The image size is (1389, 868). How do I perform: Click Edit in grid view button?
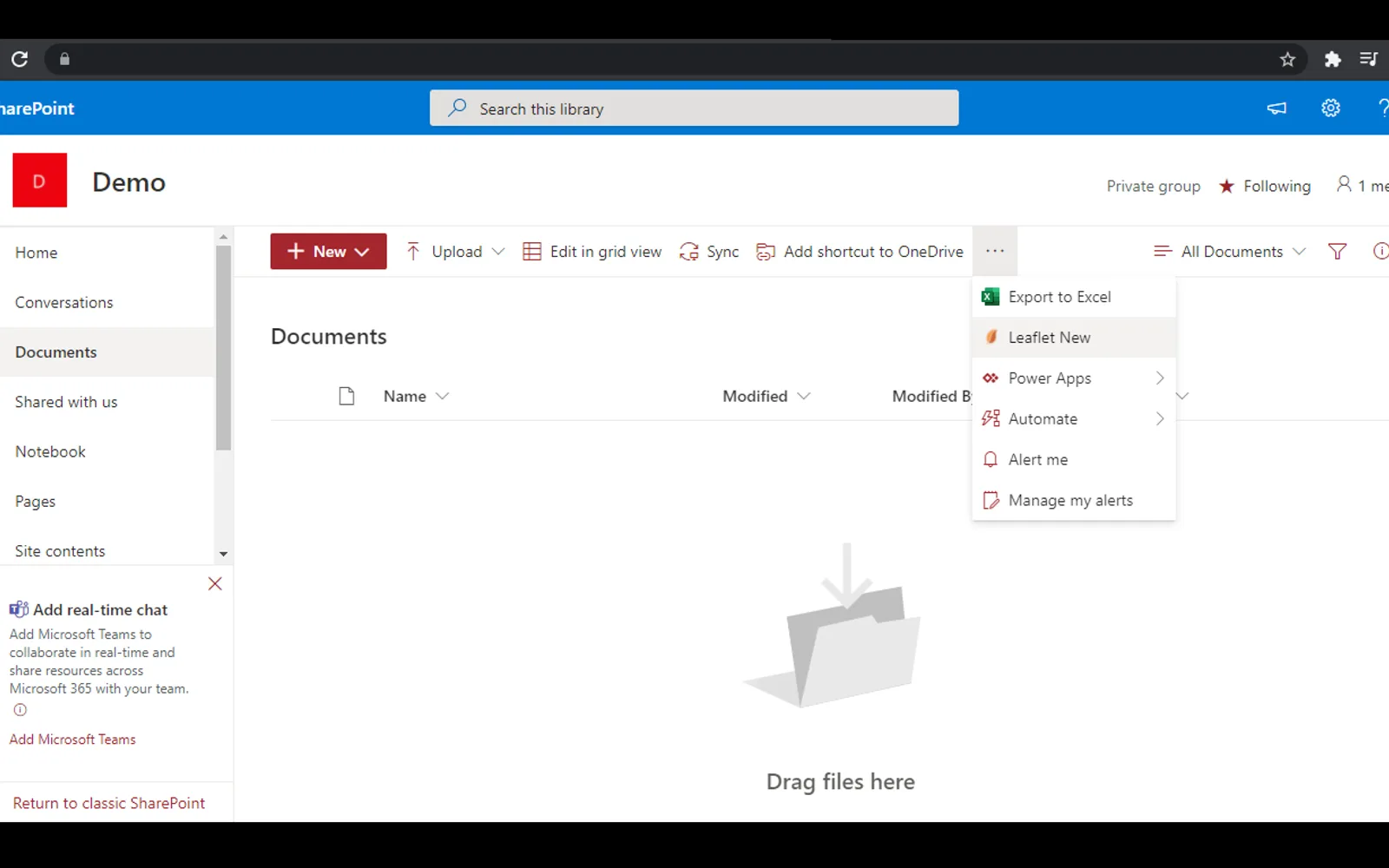click(592, 252)
